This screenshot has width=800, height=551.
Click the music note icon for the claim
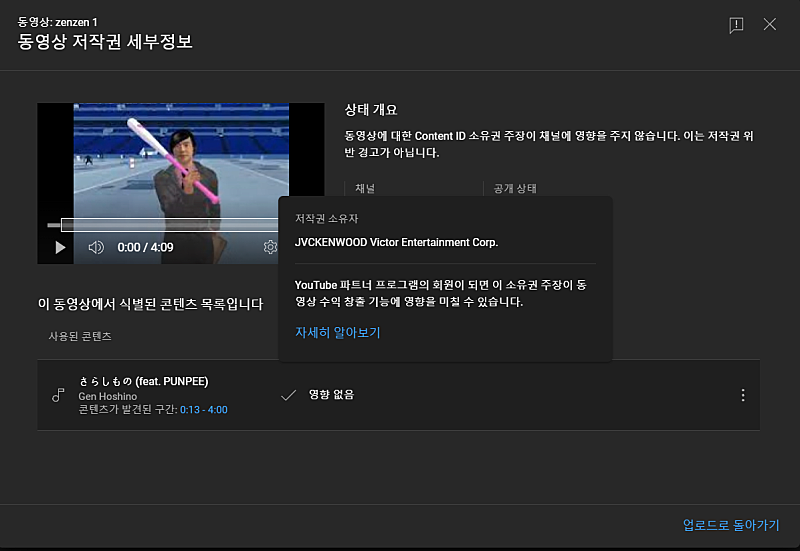(x=58, y=395)
